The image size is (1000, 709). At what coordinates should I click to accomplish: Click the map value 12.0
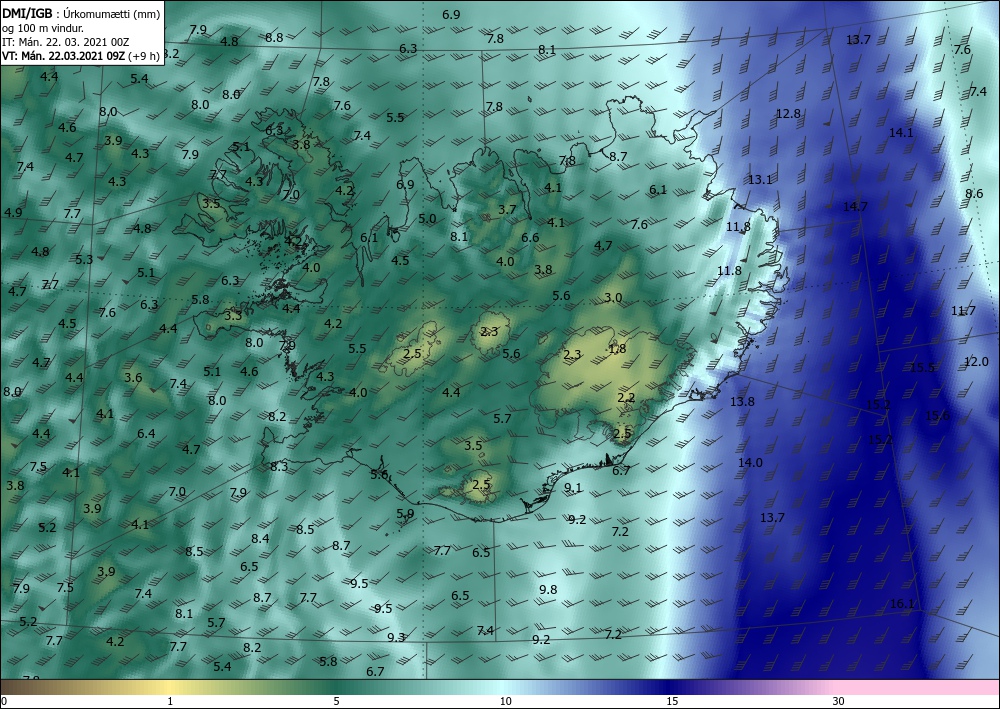tap(976, 362)
